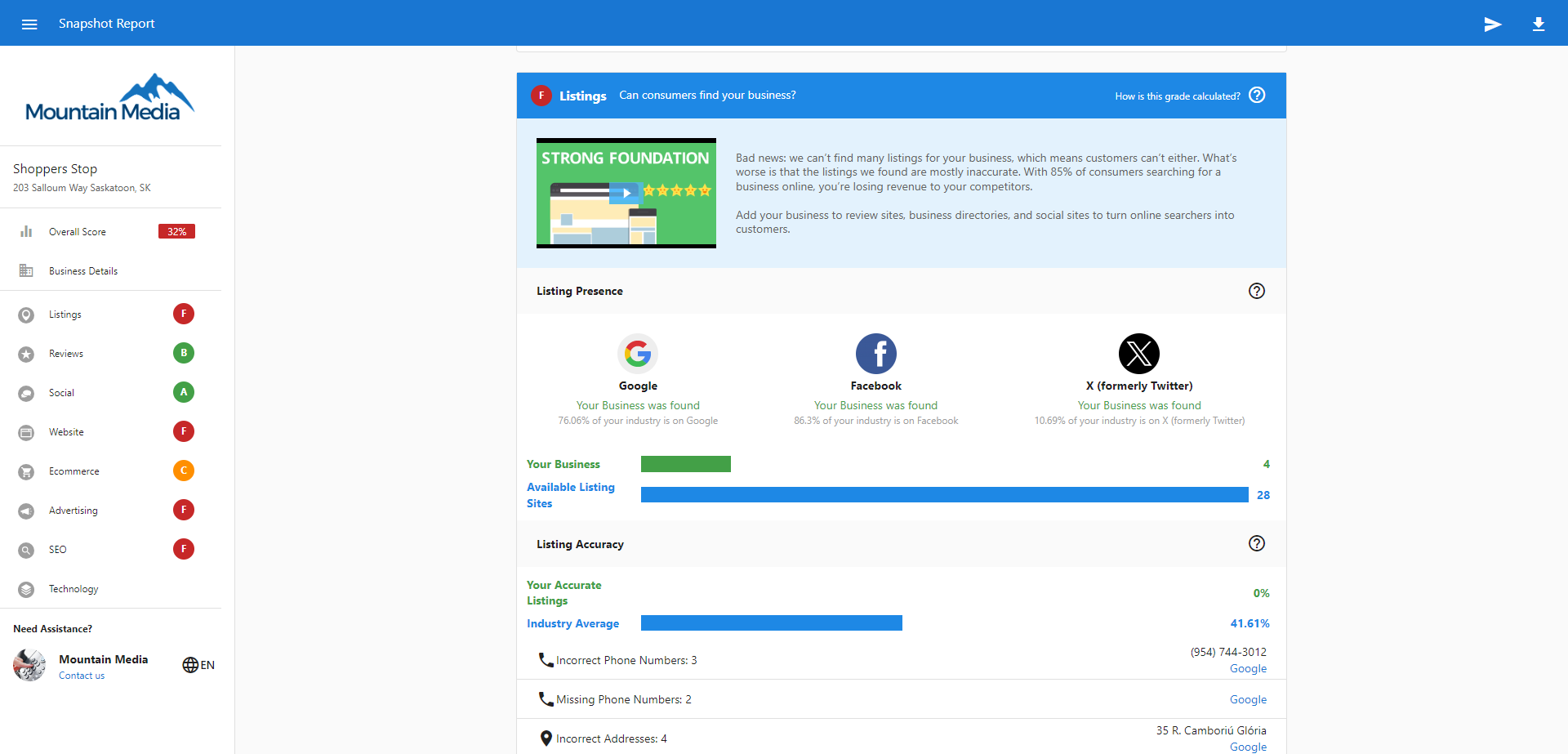Go to the SEO section
1568x754 pixels.
(58, 550)
